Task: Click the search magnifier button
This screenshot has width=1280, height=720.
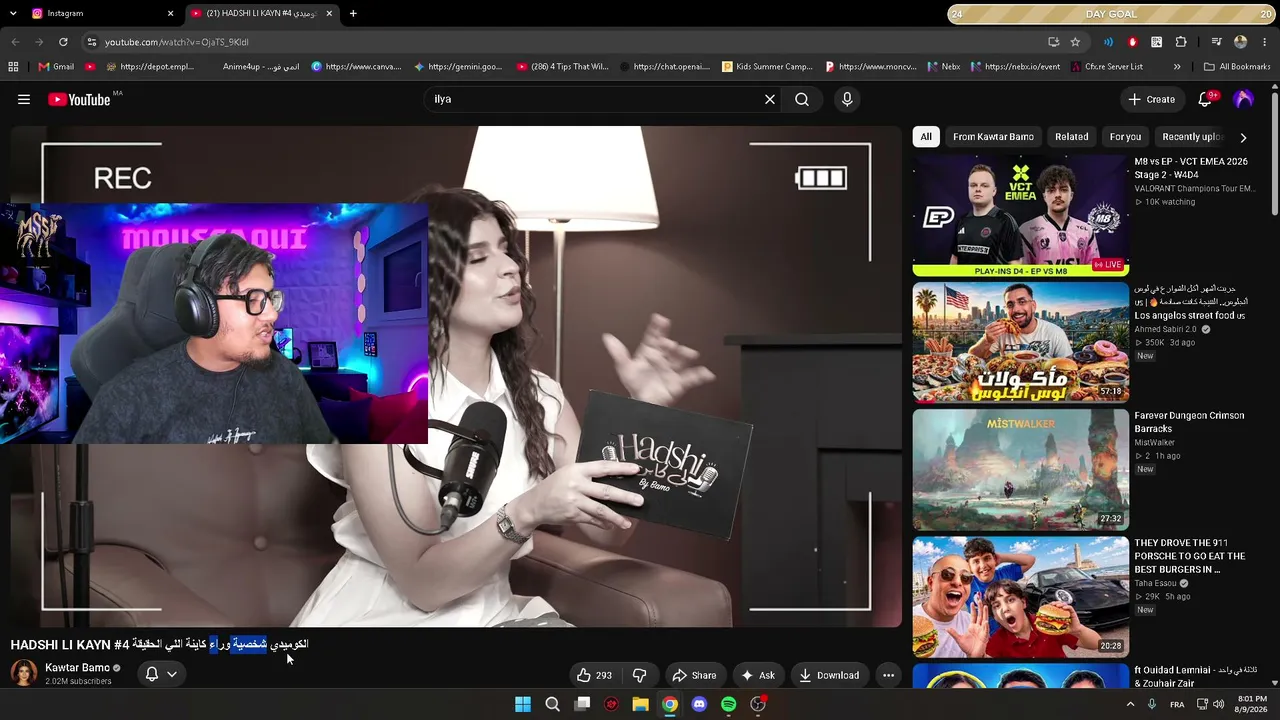Action: point(802,99)
